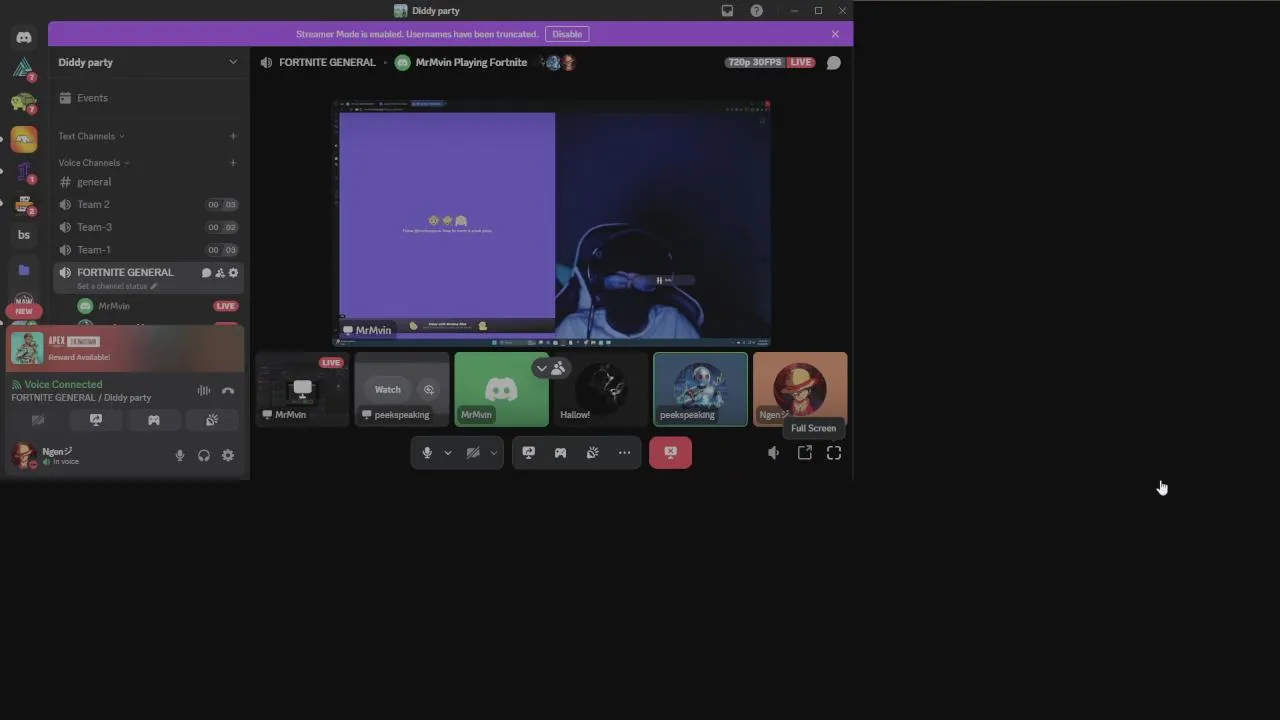This screenshot has width=1280, height=720.
Task: Open microphone input options arrow
Action: (447, 453)
